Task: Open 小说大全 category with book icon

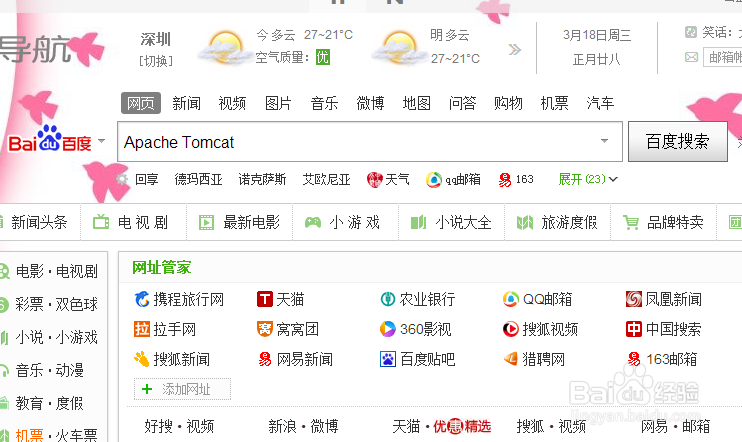Action: pyautogui.click(x=451, y=222)
